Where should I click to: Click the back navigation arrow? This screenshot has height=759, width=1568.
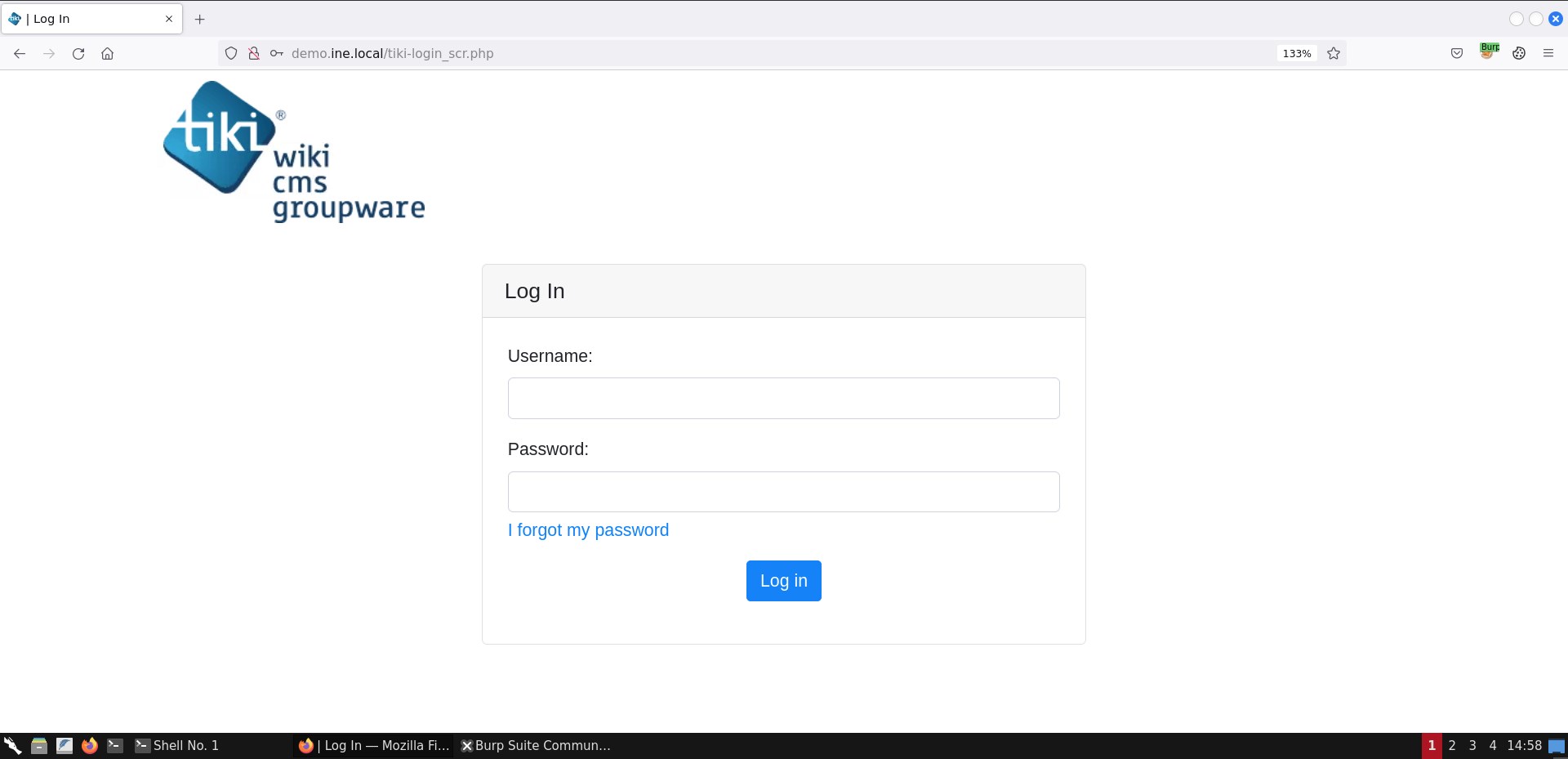tap(20, 54)
